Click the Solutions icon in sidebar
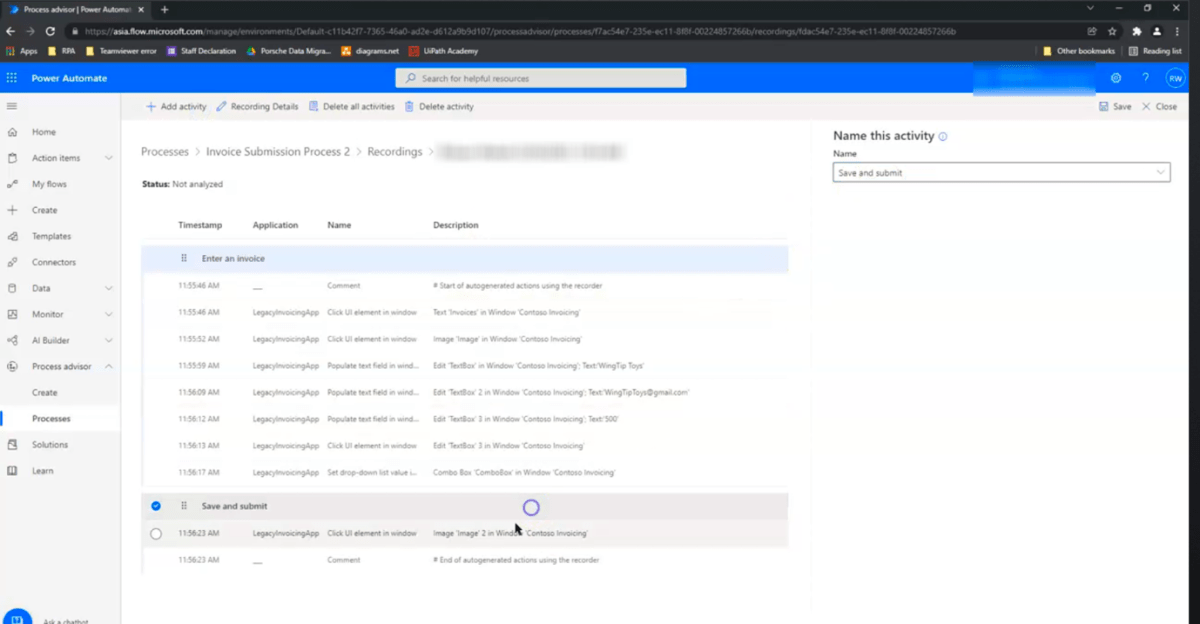The image size is (1200, 624). [x=12, y=444]
